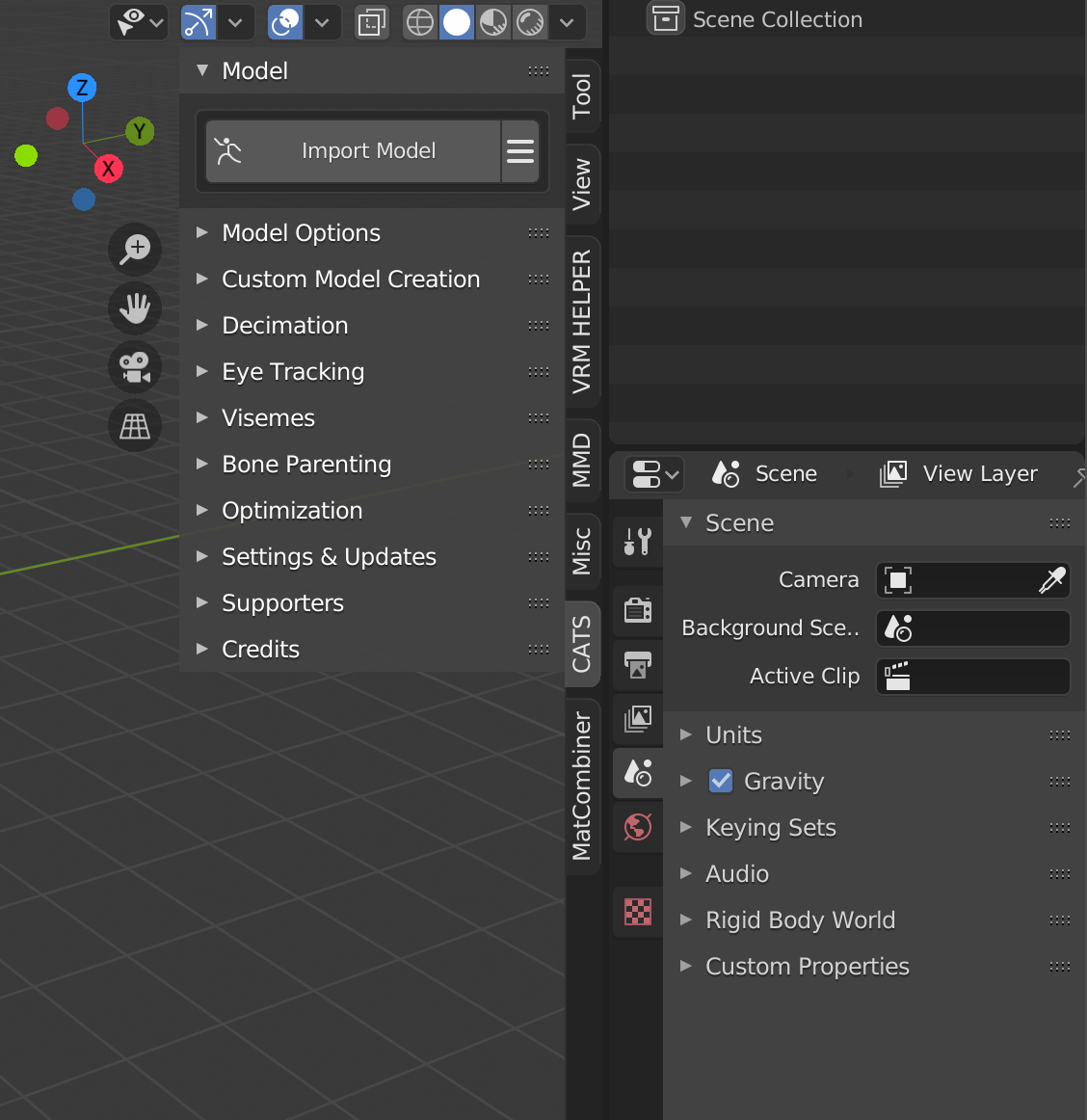Switch to Wireframe viewport shading
Screen dimensions: 1087x1120
pyautogui.click(x=420, y=22)
